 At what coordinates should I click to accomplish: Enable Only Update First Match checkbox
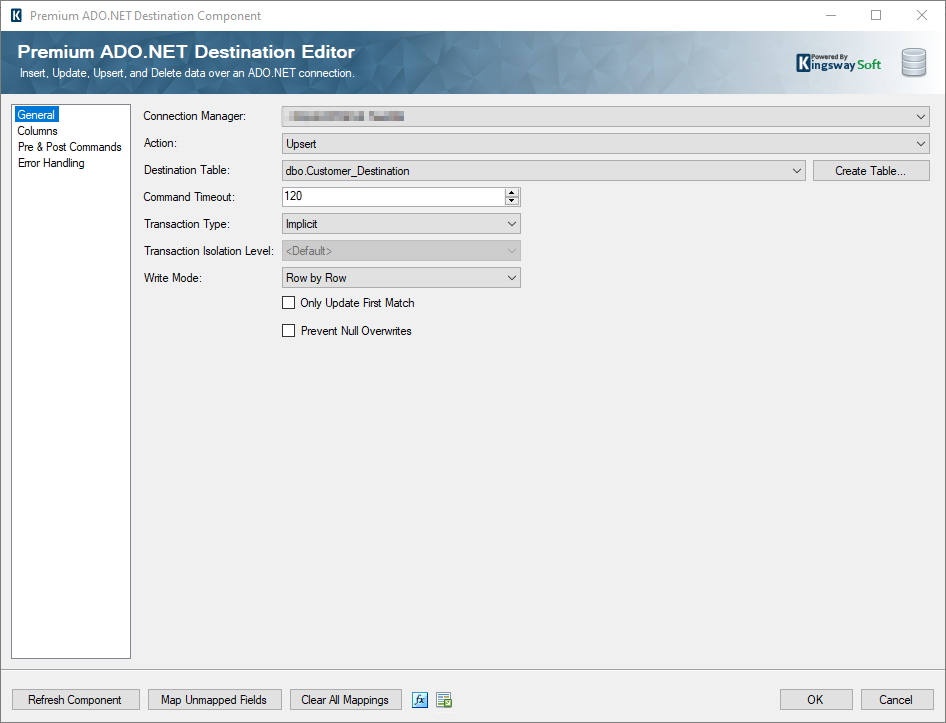click(289, 303)
